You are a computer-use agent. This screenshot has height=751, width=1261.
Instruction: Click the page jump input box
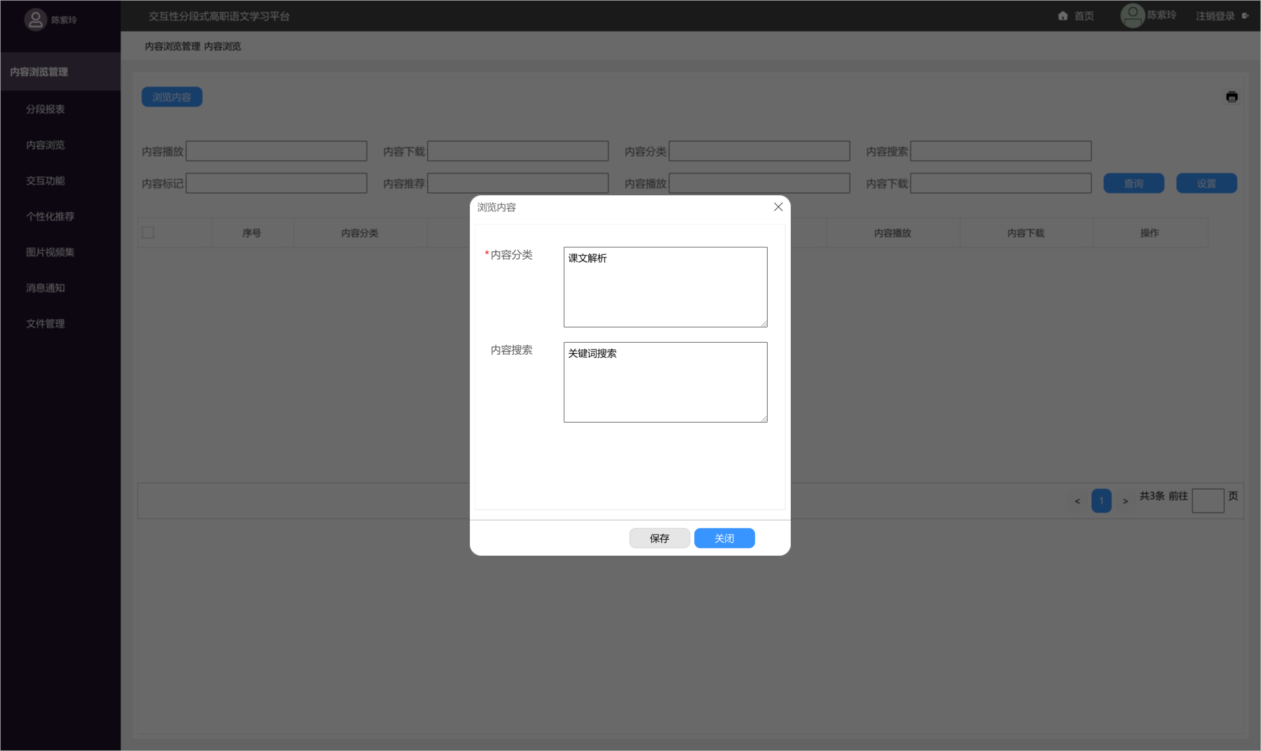[x=1207, y=501]
